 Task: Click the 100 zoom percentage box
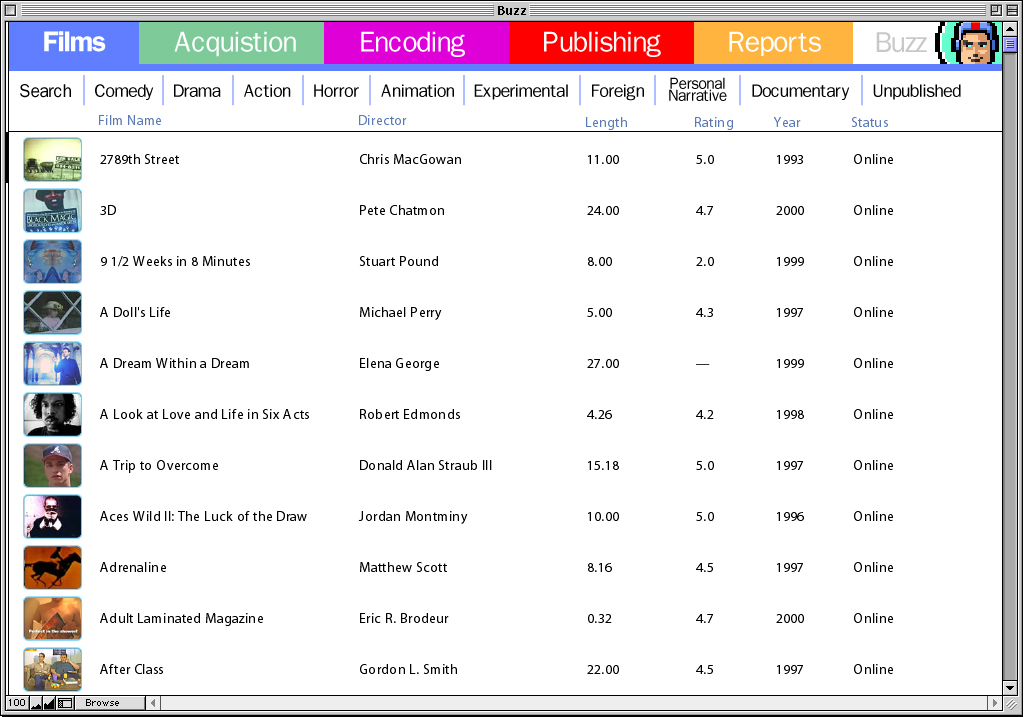pyautogui.click(x=17, y=703)
